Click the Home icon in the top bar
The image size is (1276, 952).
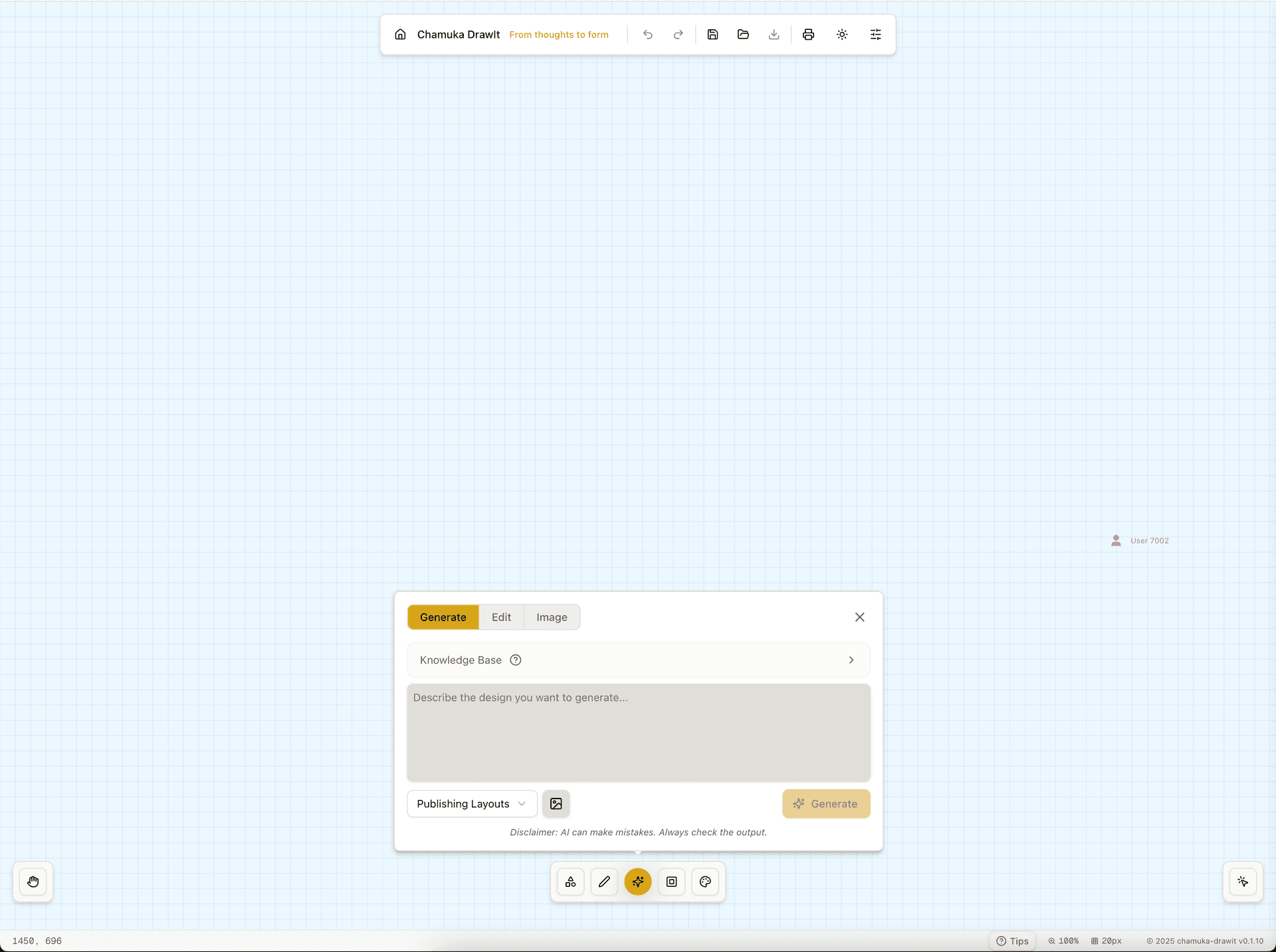click(x=400, y=34)
